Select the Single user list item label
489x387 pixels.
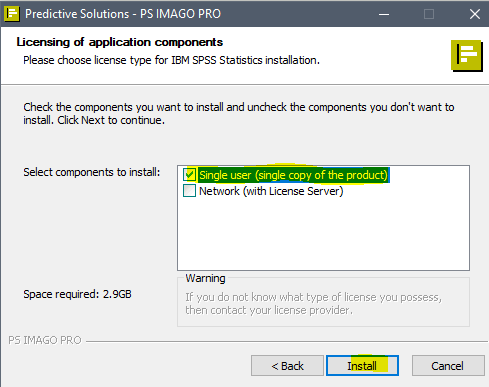[x=293, y=175]
